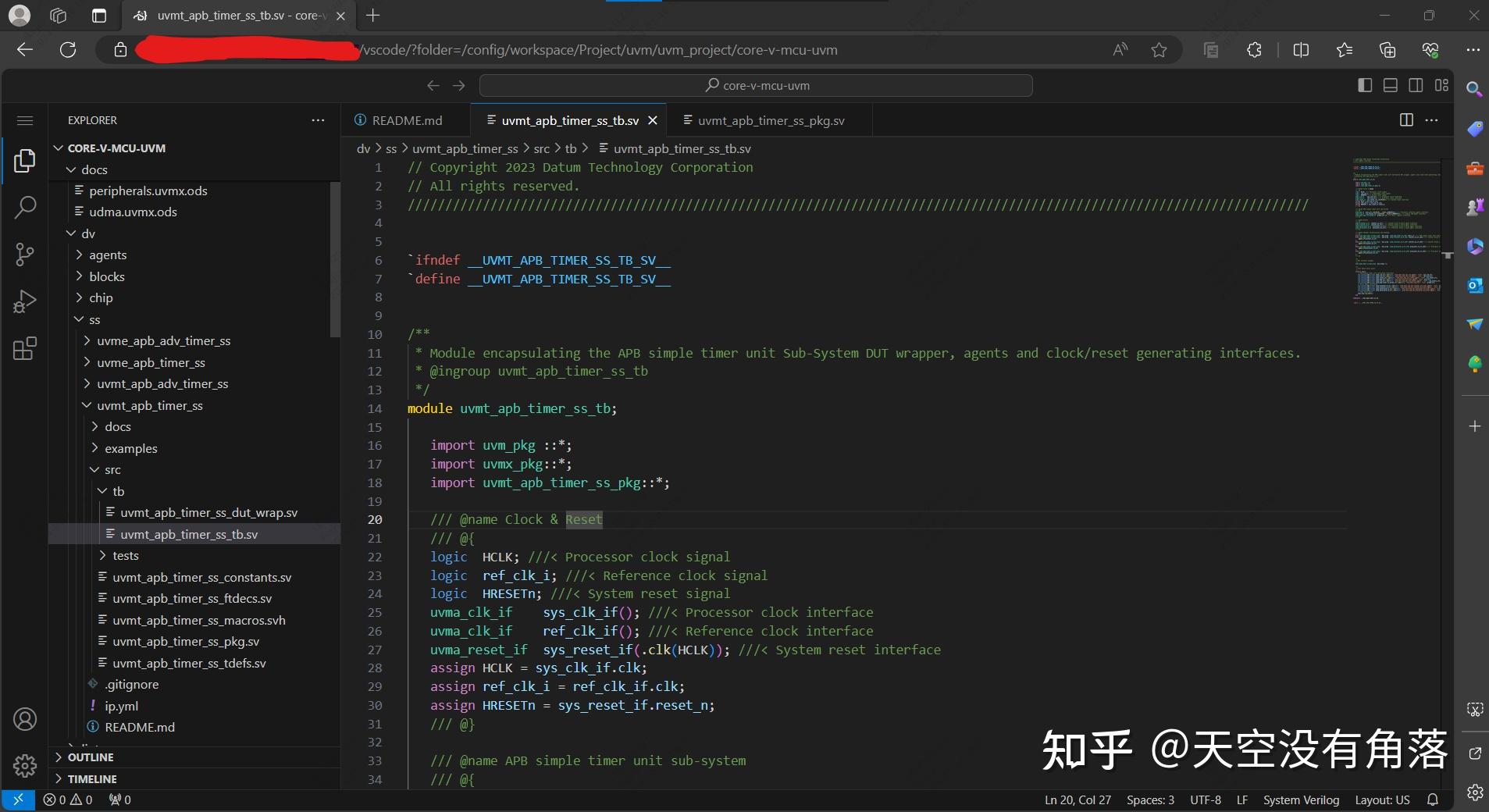Close the uvmt_apb_timer_ss_tb.sv editor tab
Viewport: 1489px width, 812px height.
(x=653, y=120)
